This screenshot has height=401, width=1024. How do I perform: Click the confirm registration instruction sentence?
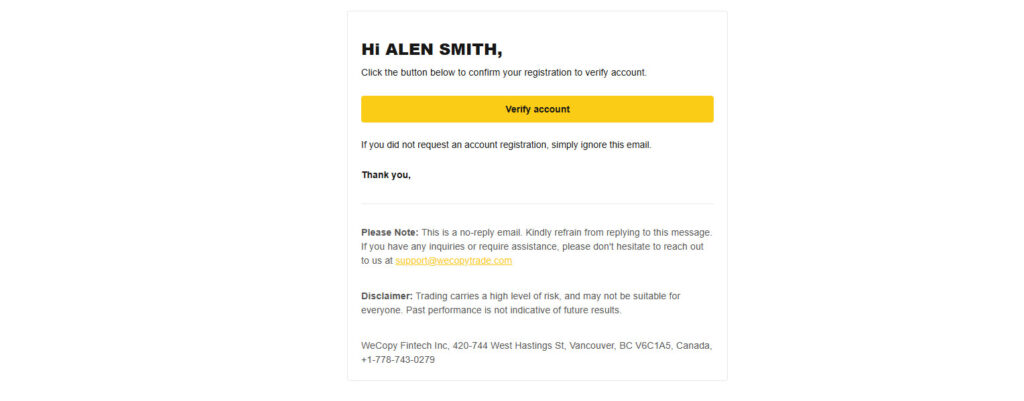click(x=504, y=73)
